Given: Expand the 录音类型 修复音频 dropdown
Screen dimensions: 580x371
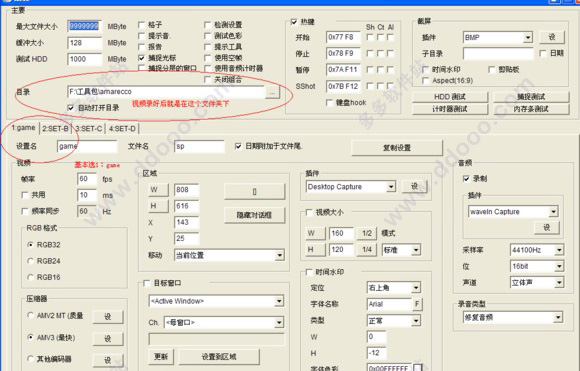Looking at the screenshot, I should point(558,317).
